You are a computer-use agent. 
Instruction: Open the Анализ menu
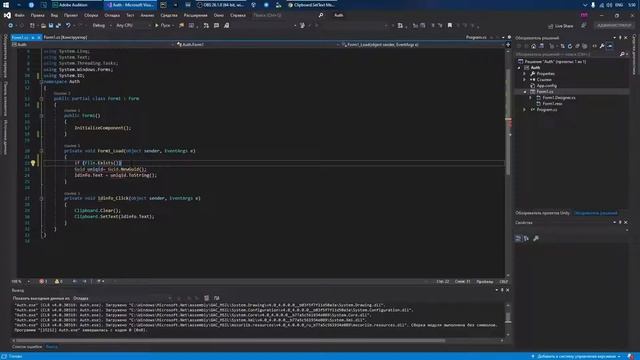tap(147, 15)
